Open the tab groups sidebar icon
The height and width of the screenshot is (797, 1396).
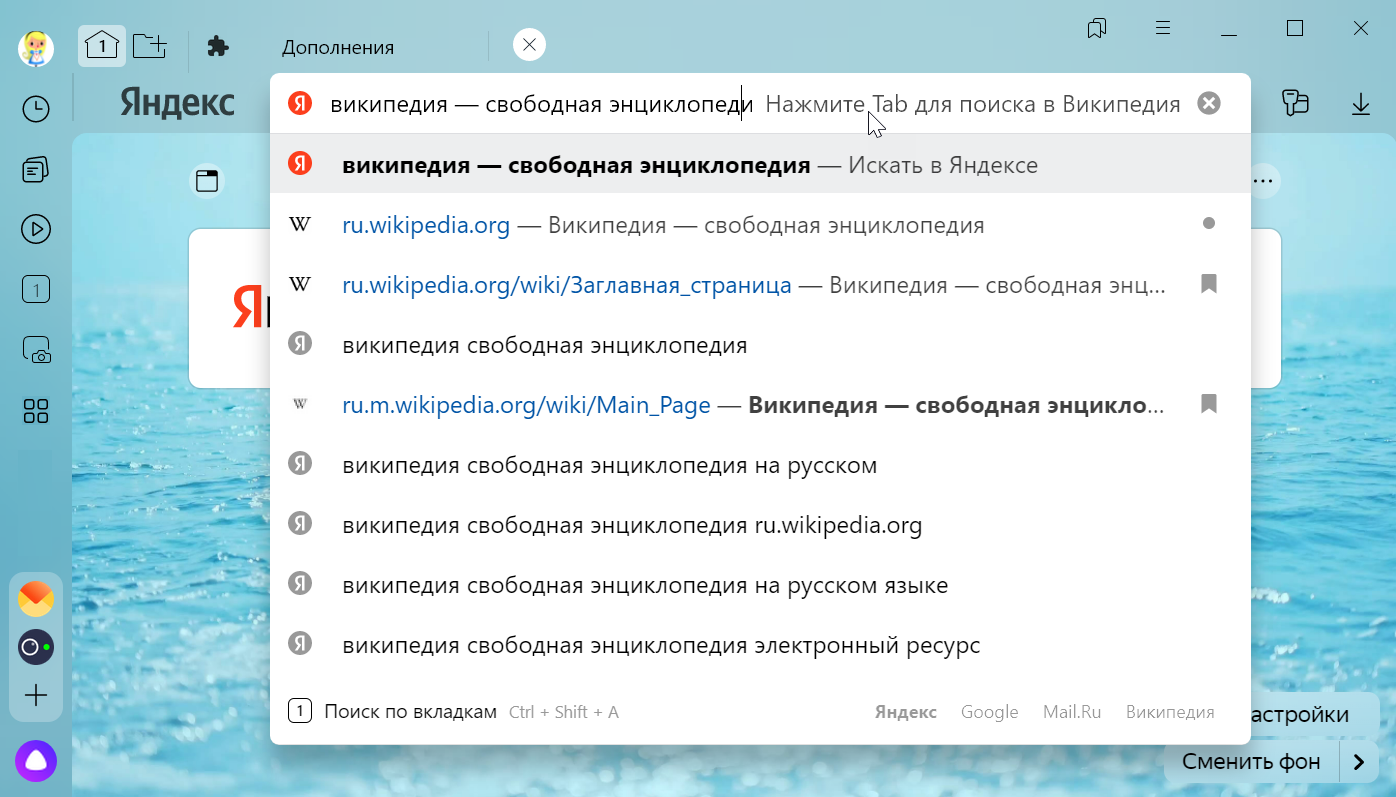(36, 170)
